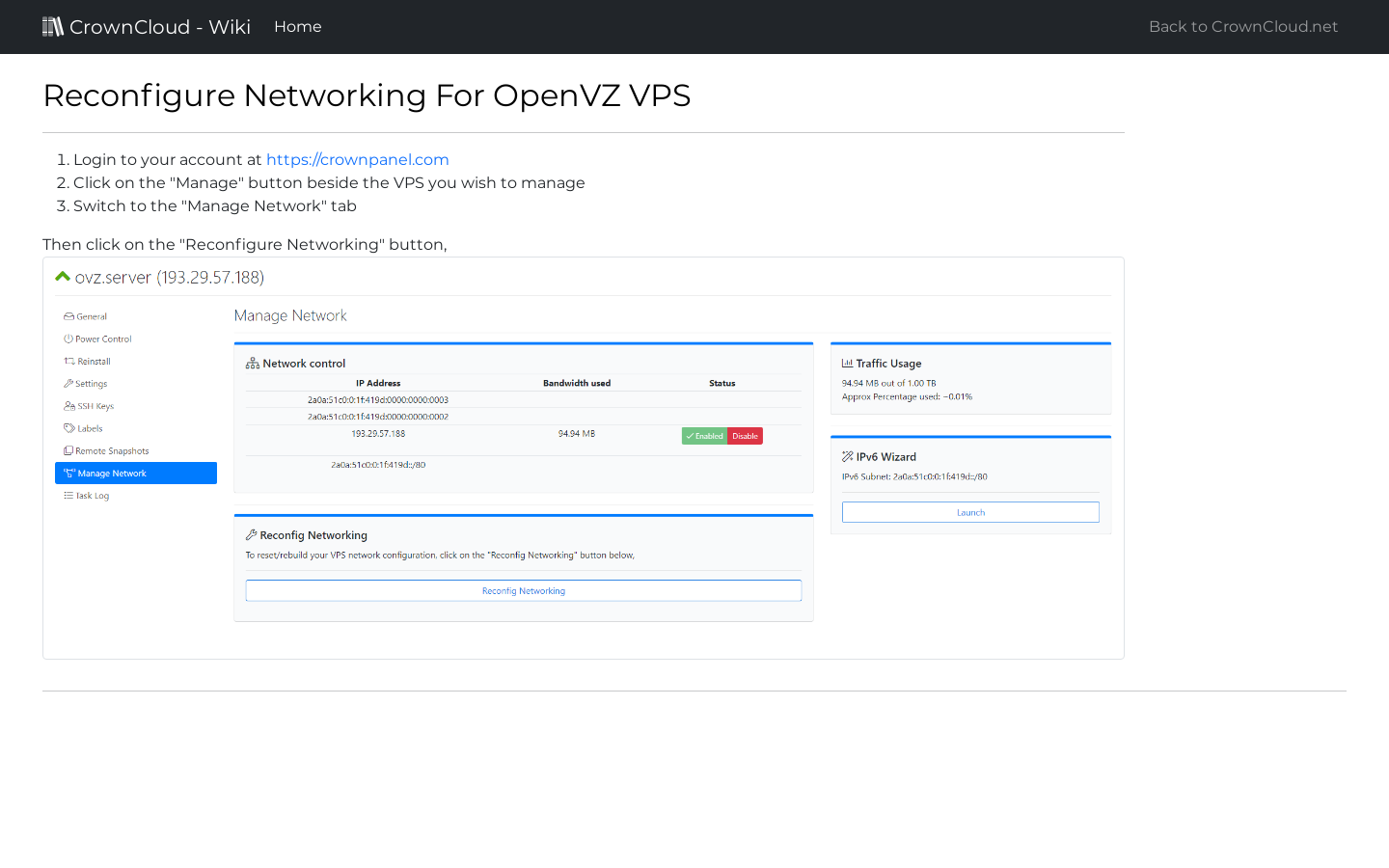Viewport: 1389px width, 868px height.
Task: Click the Reconfig Networking button
Action: click(x=523, y=589)
